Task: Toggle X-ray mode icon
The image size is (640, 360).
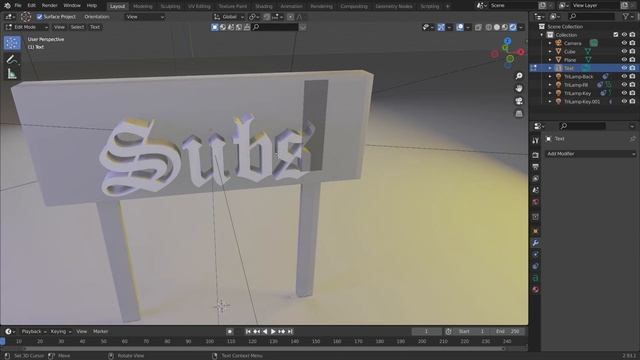Action: (x=478, y=27)
